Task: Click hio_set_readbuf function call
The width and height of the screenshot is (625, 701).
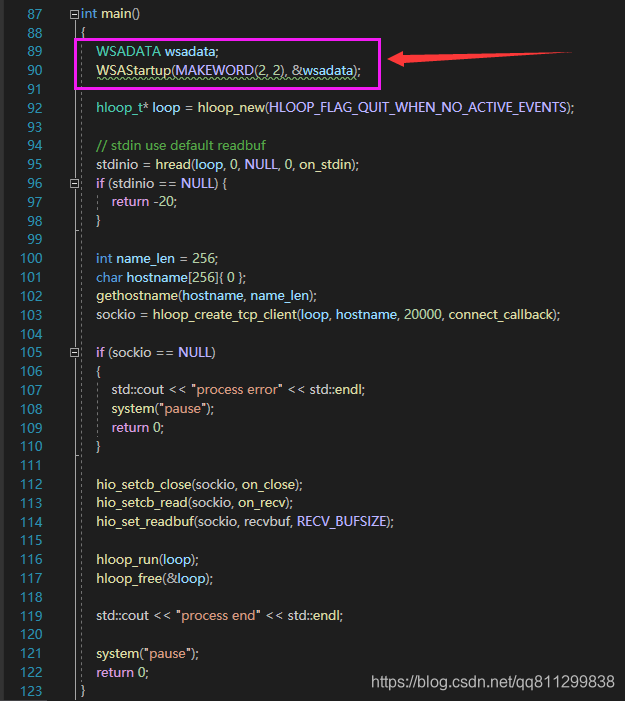Action: tap(145, 522)
